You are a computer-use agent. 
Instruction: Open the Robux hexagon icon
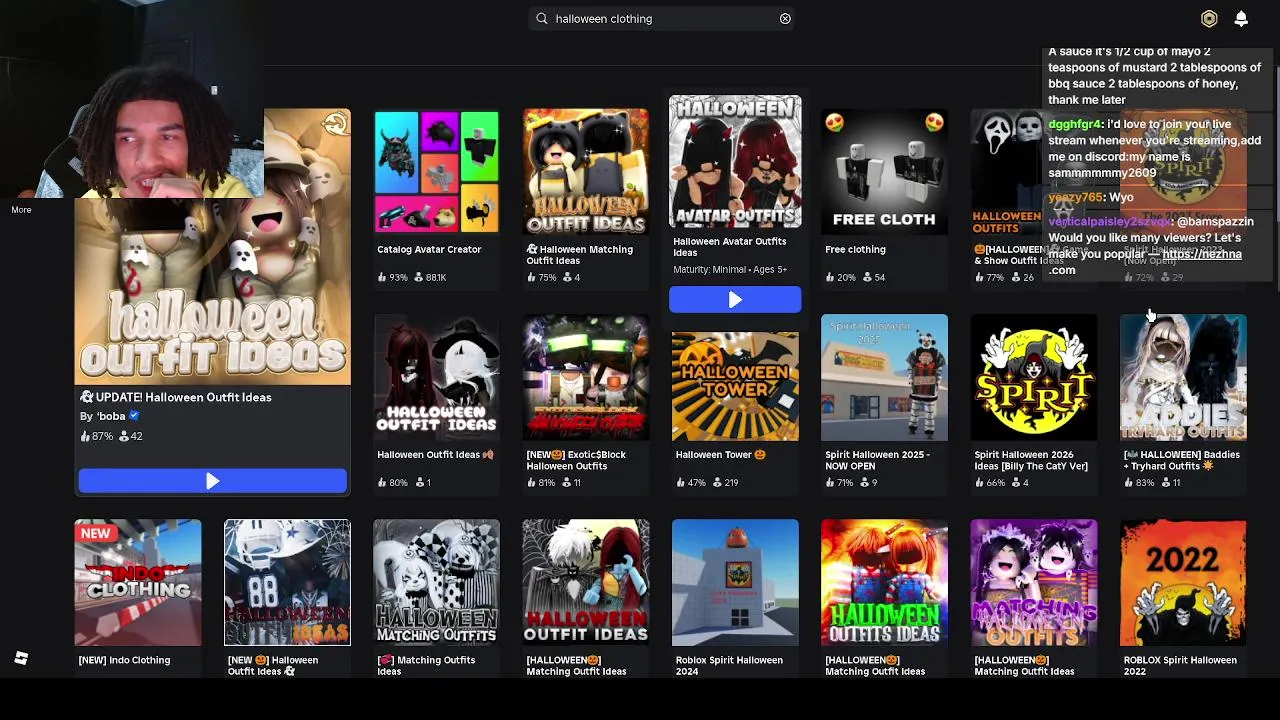(1209, 18)
